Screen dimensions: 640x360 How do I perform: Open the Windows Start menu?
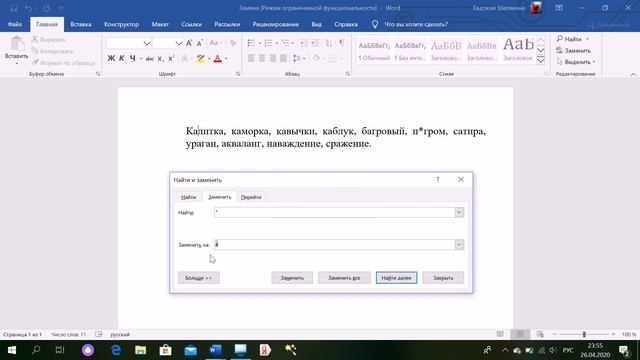12,350
